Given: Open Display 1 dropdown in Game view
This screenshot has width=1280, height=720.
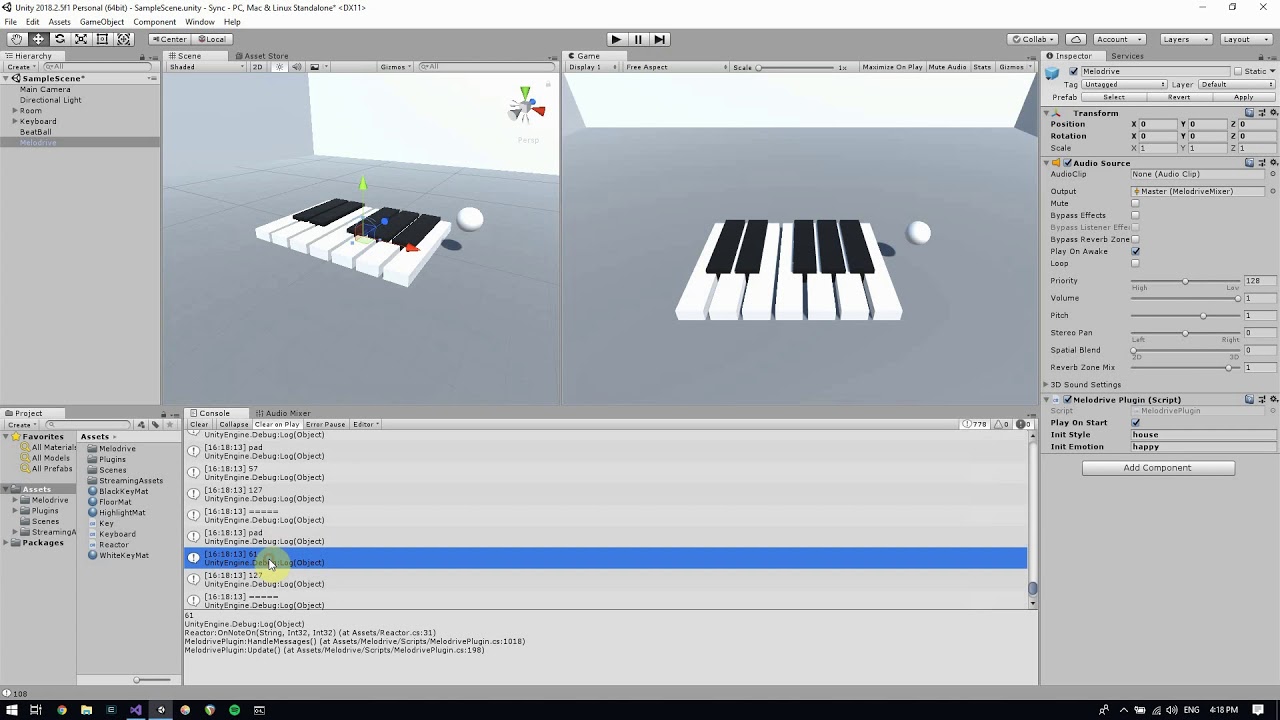Looking at the screenshot, I should (x=592, y=67).
